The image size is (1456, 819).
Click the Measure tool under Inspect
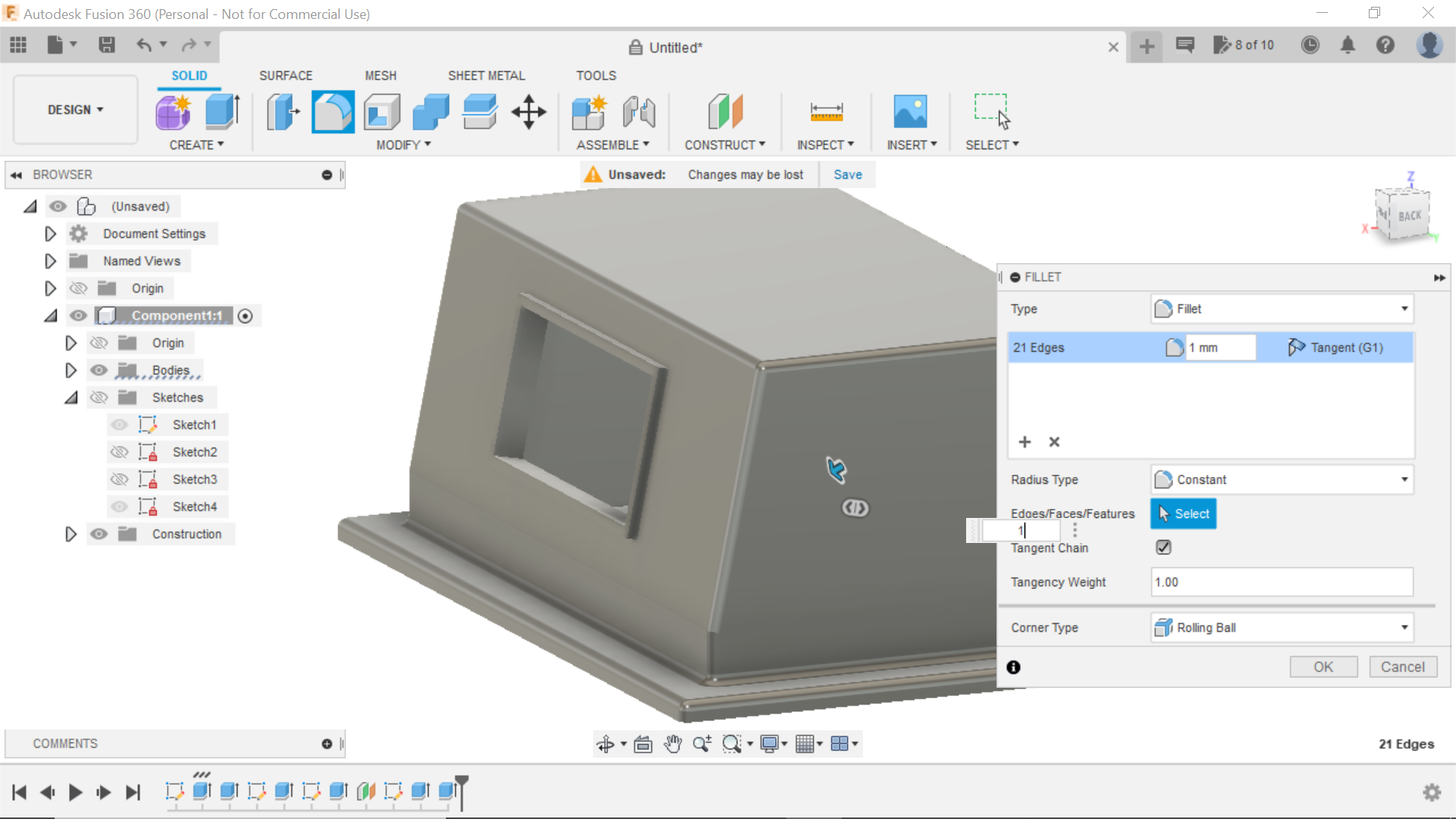click(x=826, y=111)
